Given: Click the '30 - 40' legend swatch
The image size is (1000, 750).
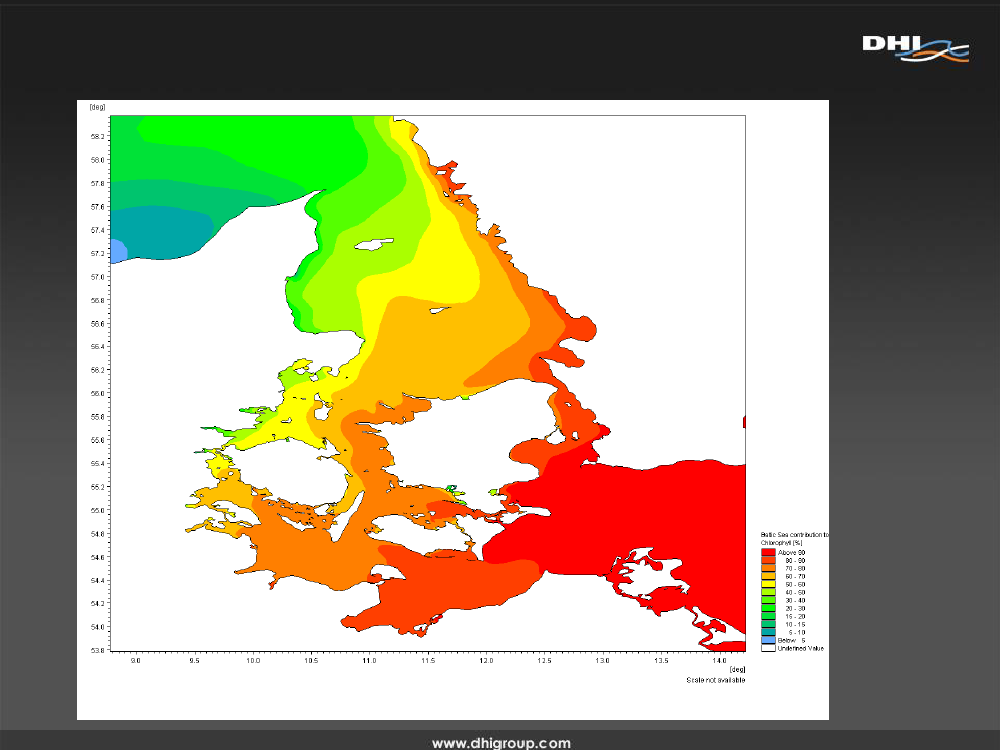Looking at the screenshot, I should tap(768, 600).
